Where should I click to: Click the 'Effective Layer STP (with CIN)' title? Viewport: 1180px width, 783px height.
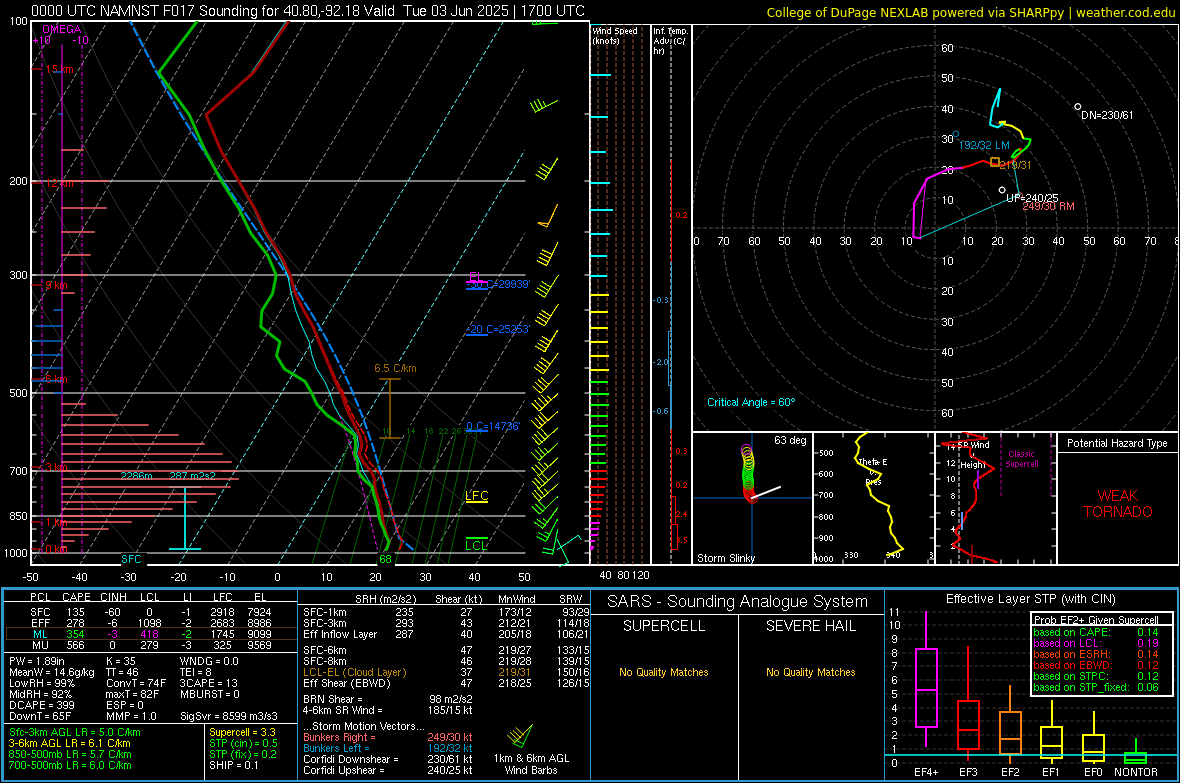tap(1030, 599)
